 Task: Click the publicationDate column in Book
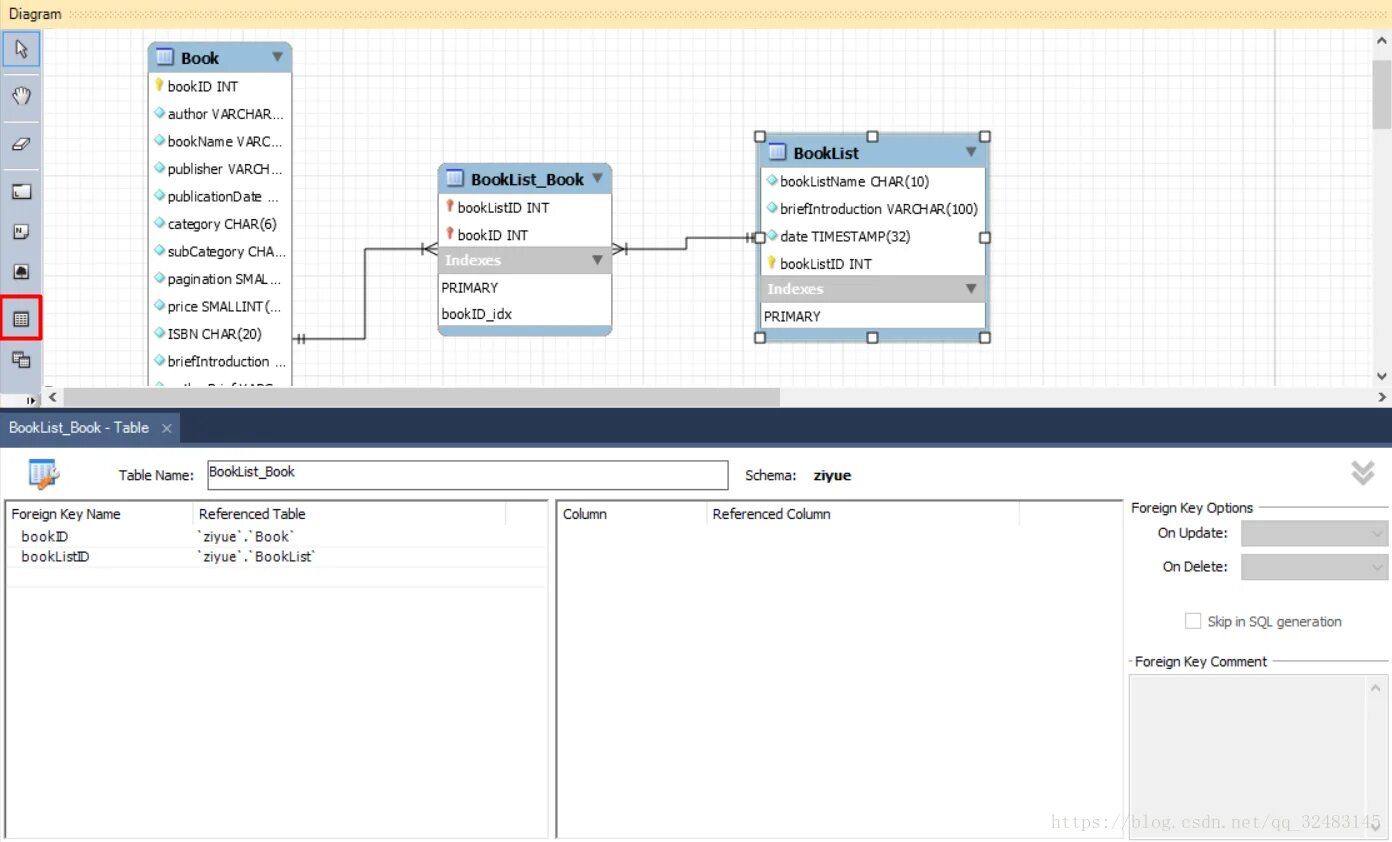coord(220,197)
